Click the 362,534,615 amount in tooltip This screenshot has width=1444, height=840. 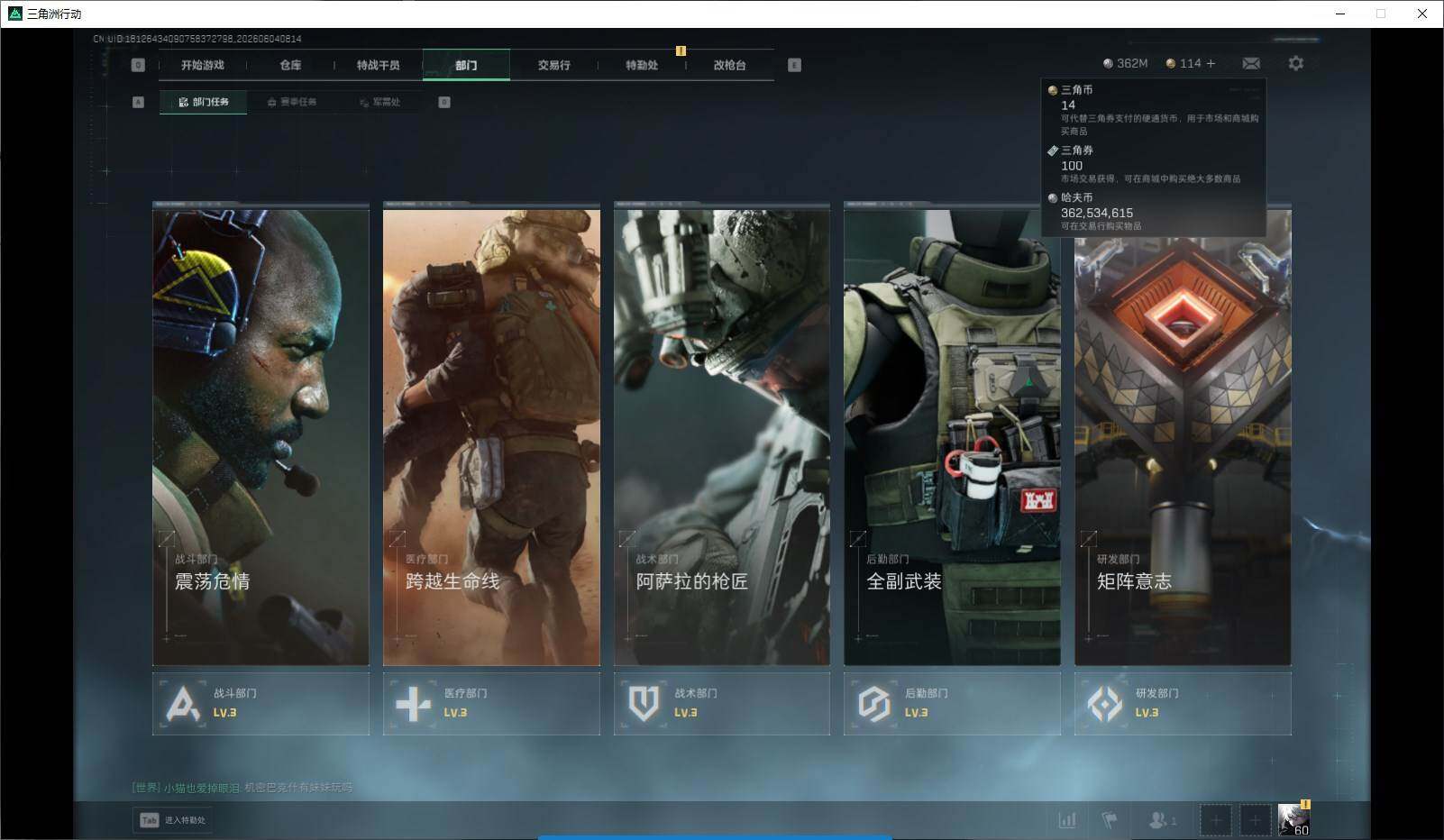(x=1097, y=213)
